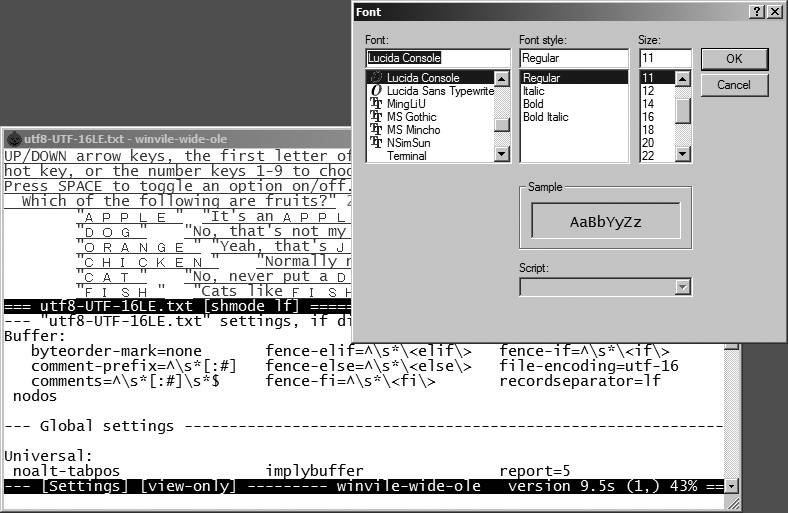
Task: Select size 22 in size list
Action: click(657, 156)
